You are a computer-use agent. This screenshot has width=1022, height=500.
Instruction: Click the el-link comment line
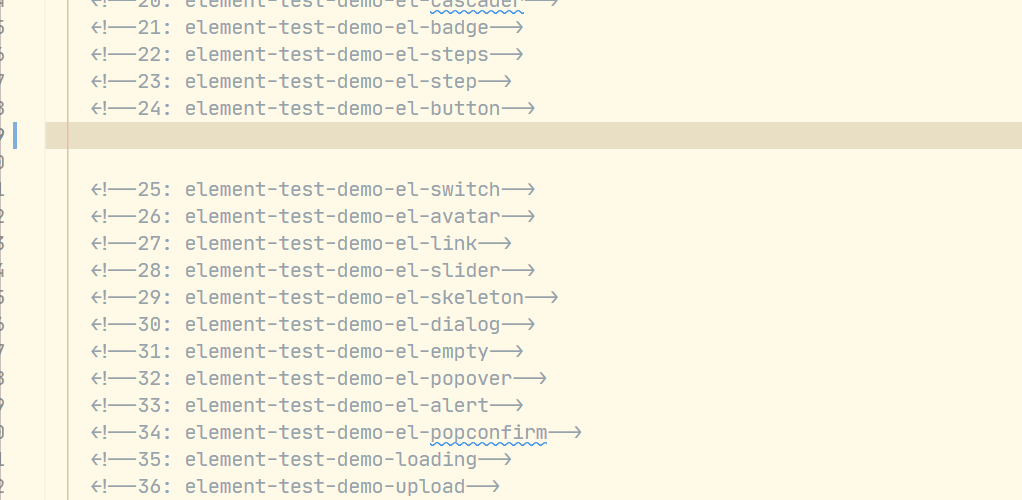point(300,243)
